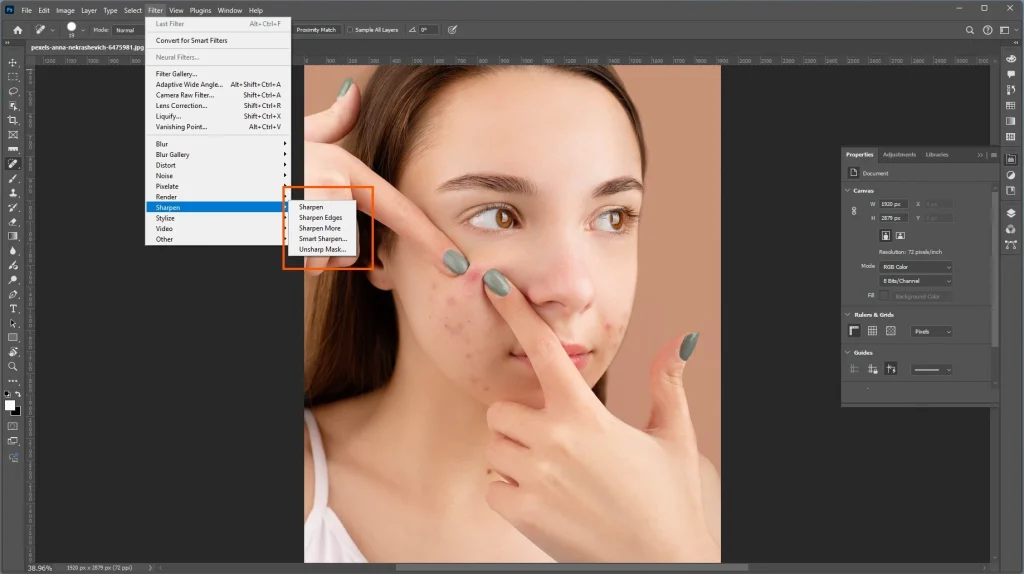Screen dimensions: 1024x574
Task: Select the Rectangle shape tool
Action: 12,338
